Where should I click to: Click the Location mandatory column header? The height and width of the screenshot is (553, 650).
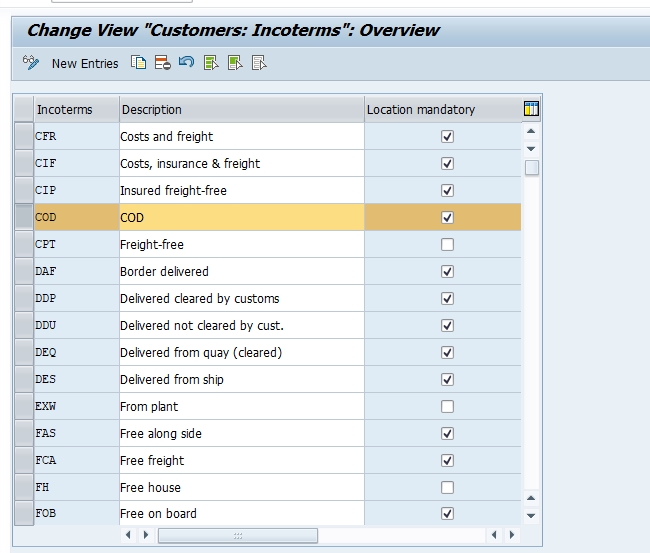pyautogui.click(x=443, y=109)
